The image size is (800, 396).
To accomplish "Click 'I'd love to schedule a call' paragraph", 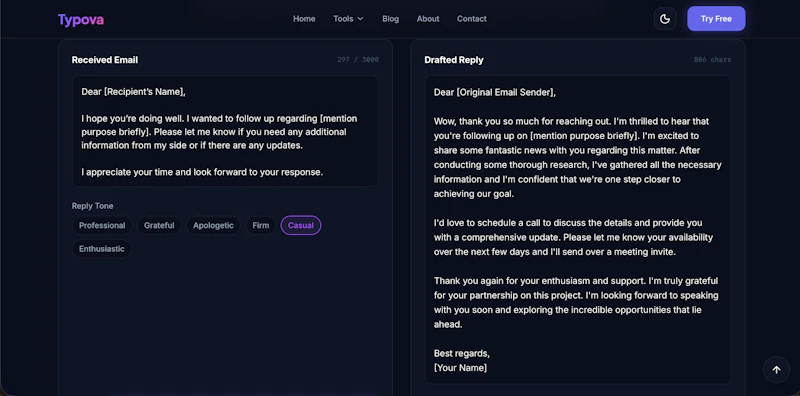I will pos(573,237).
